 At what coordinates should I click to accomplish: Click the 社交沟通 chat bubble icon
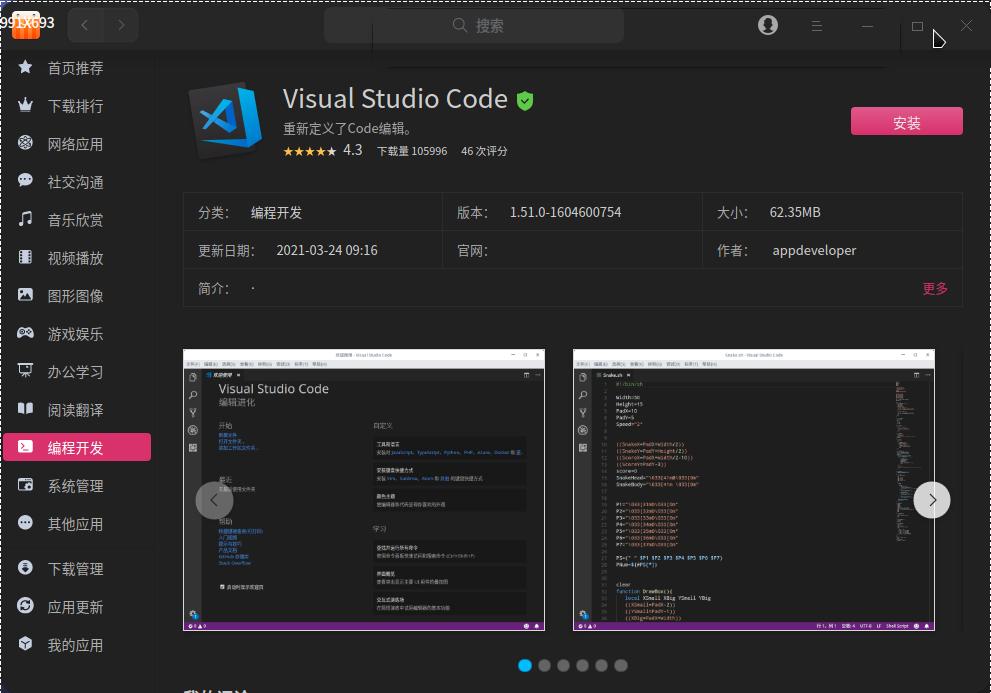pos(26,182)
